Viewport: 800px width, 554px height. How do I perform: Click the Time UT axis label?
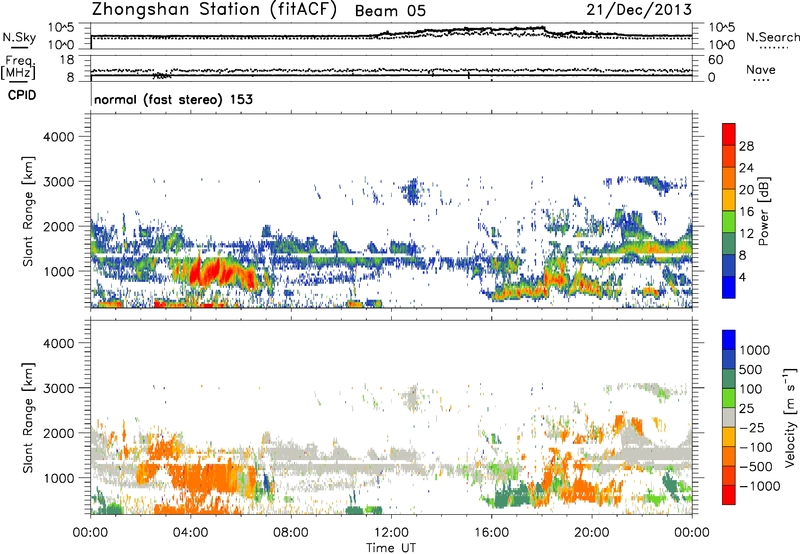tap(391, 548)
